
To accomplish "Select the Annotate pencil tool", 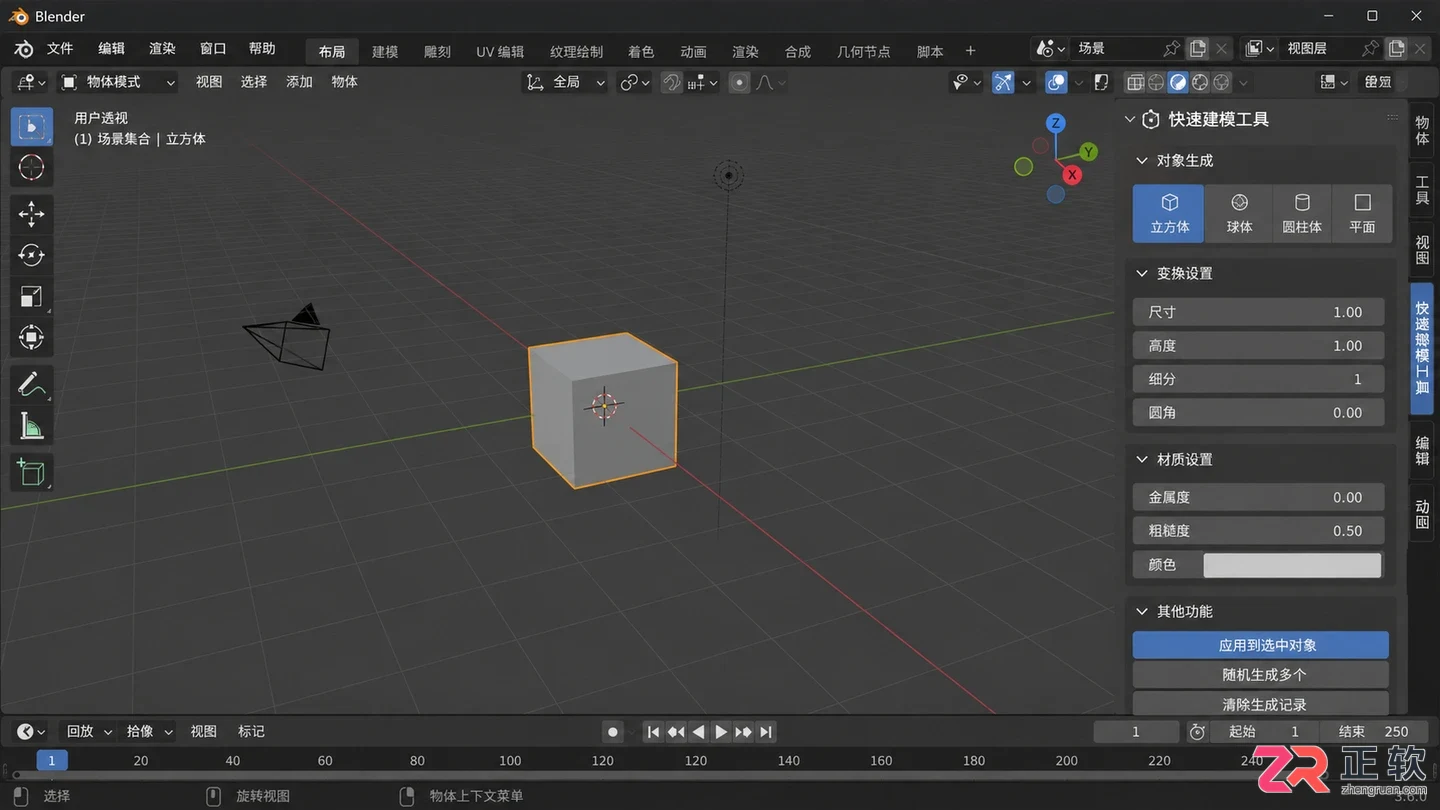I will point(32,384).
